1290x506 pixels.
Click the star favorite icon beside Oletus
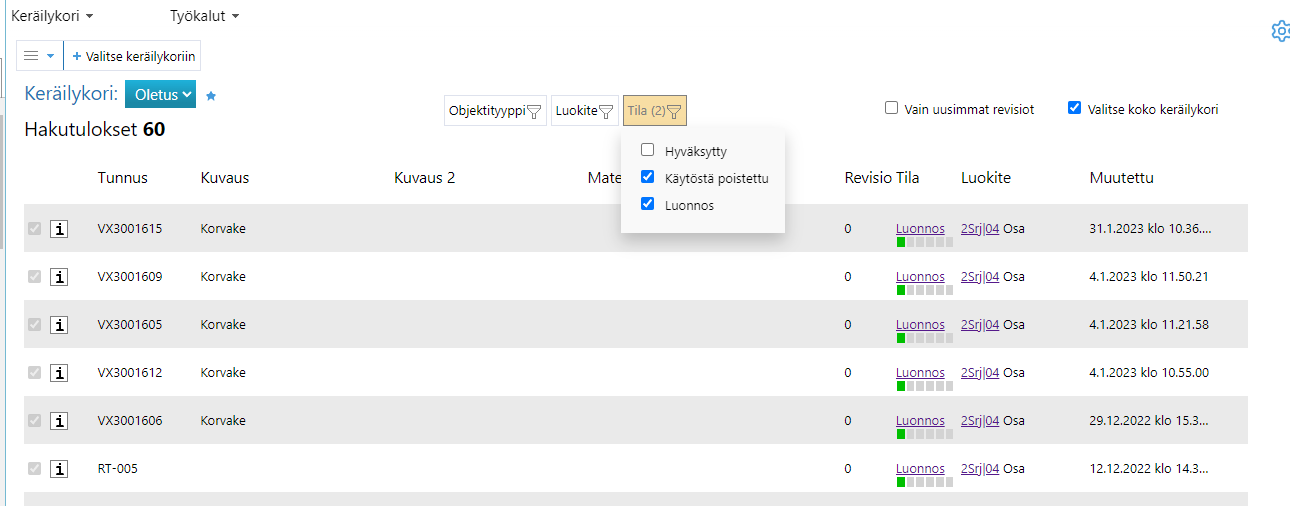coord(211,96)
